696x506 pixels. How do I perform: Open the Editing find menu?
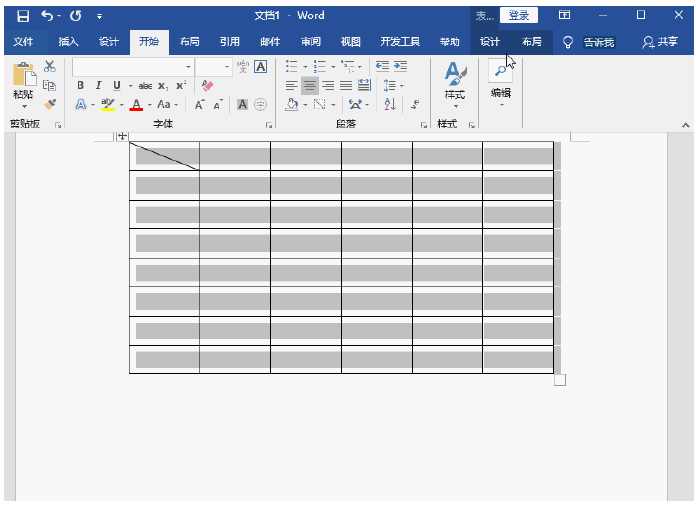point(501,83)
